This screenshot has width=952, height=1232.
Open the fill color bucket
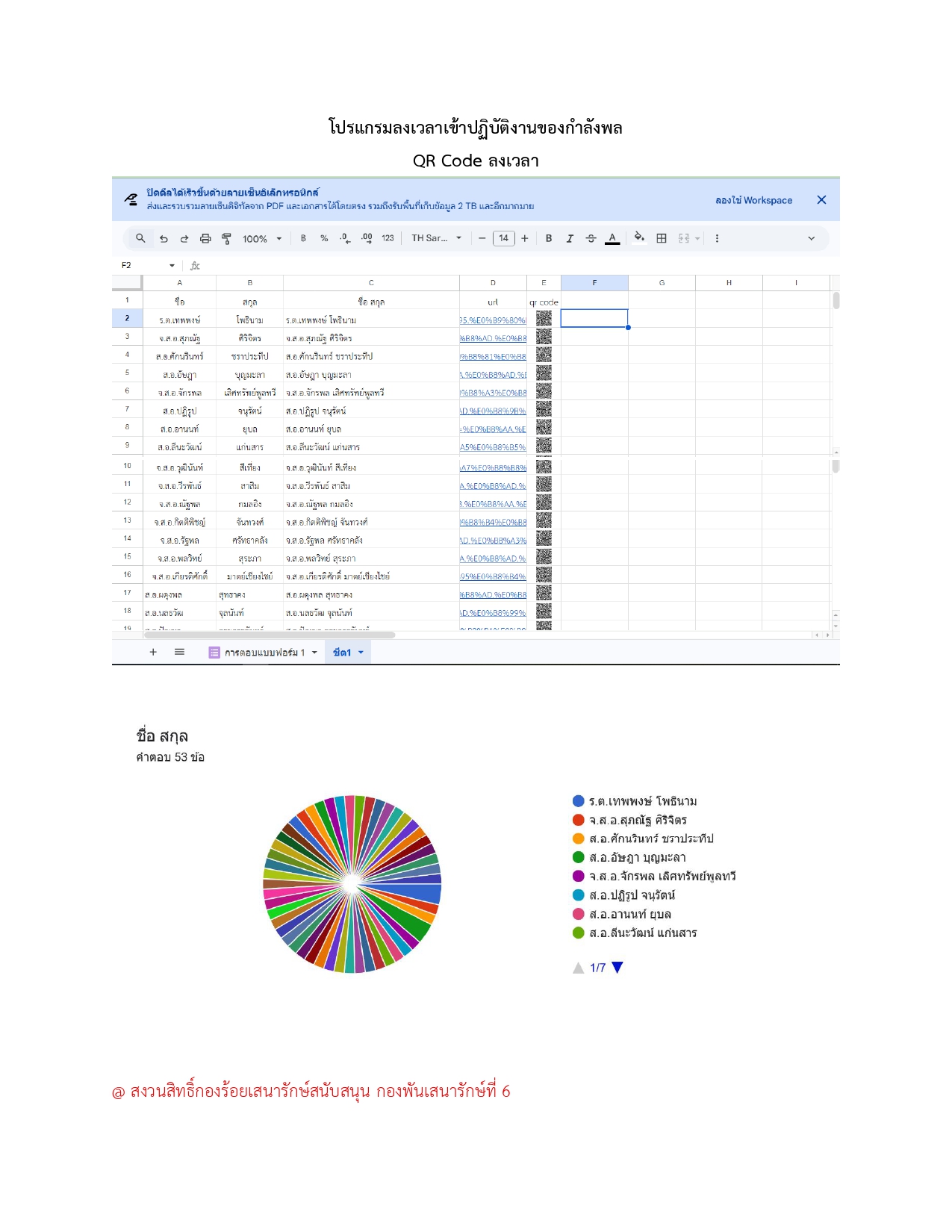pyautogui.click(x=639, y=238)
